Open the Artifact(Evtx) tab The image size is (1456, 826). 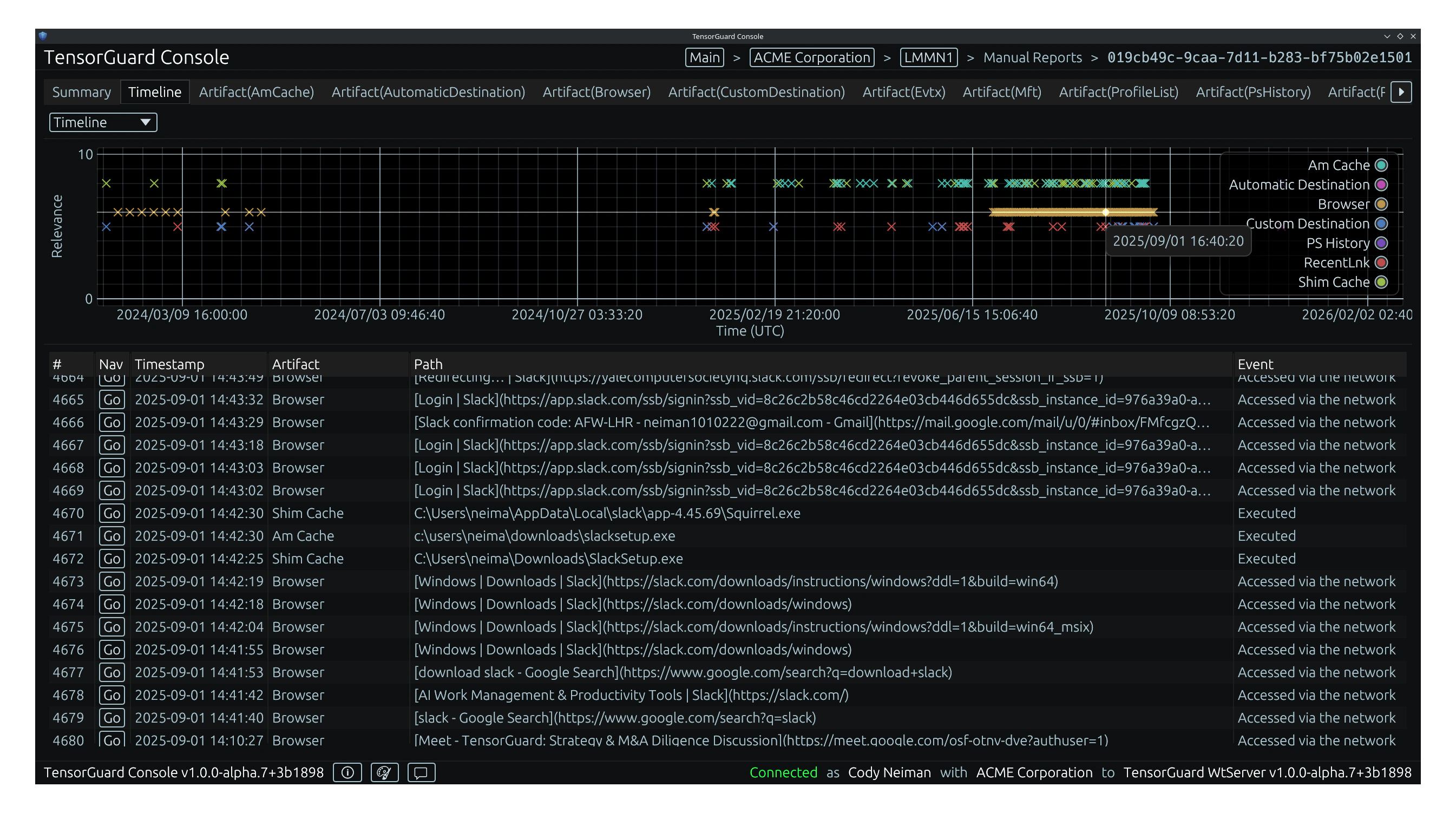pos(903,91)
